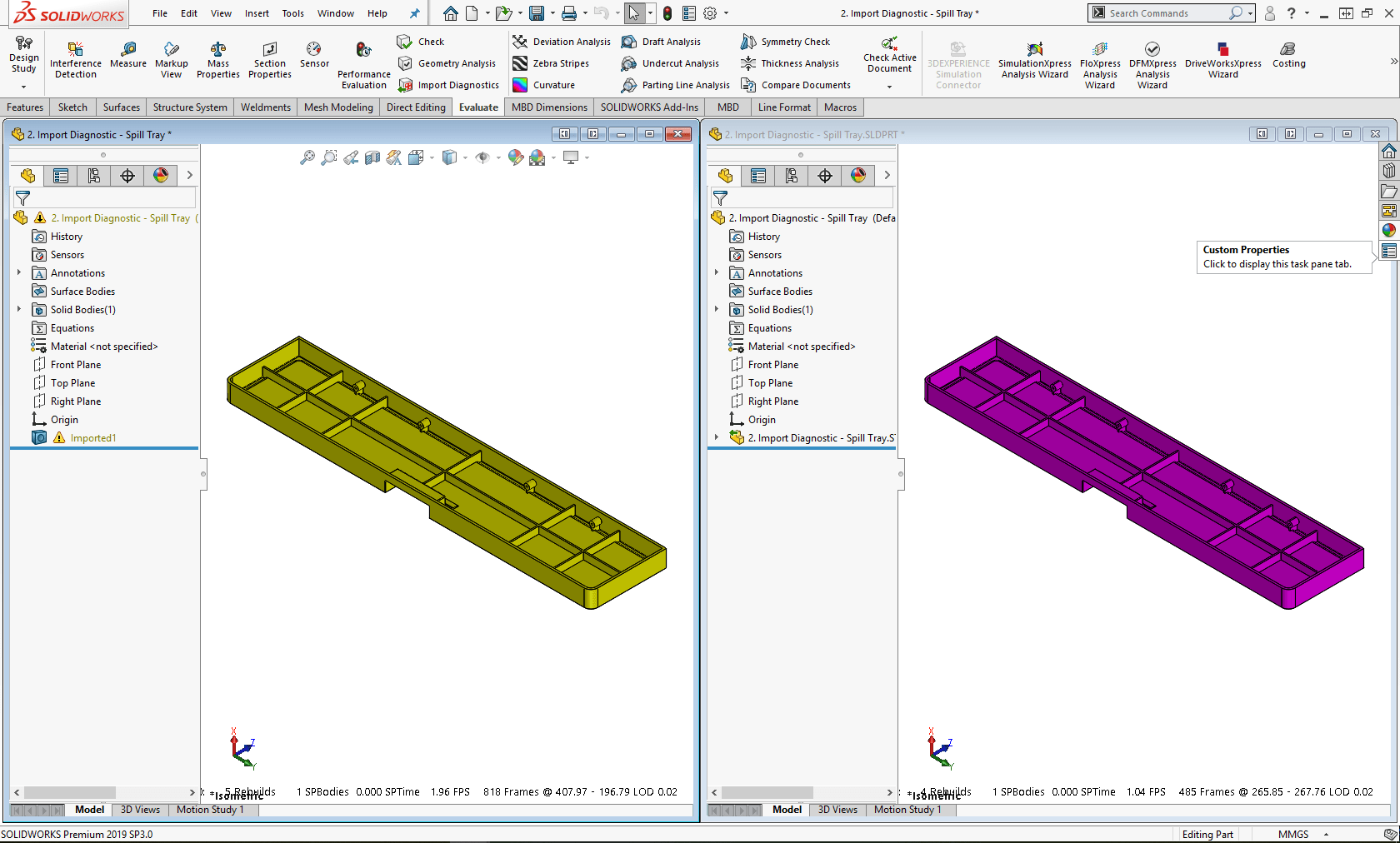Switch to the Surfaces tab
The width and height of the screenshot is (1400, 843).
122,107
